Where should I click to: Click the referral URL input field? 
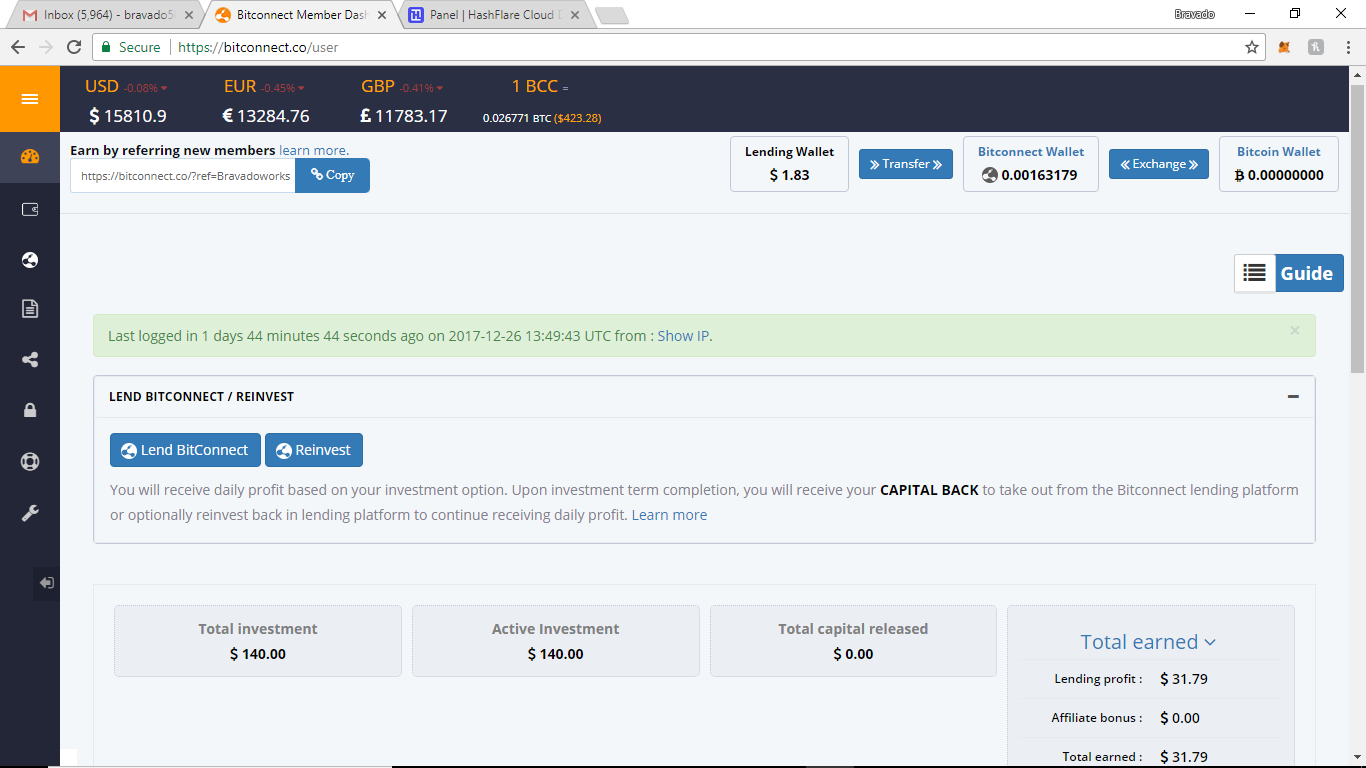pos(183,175)
